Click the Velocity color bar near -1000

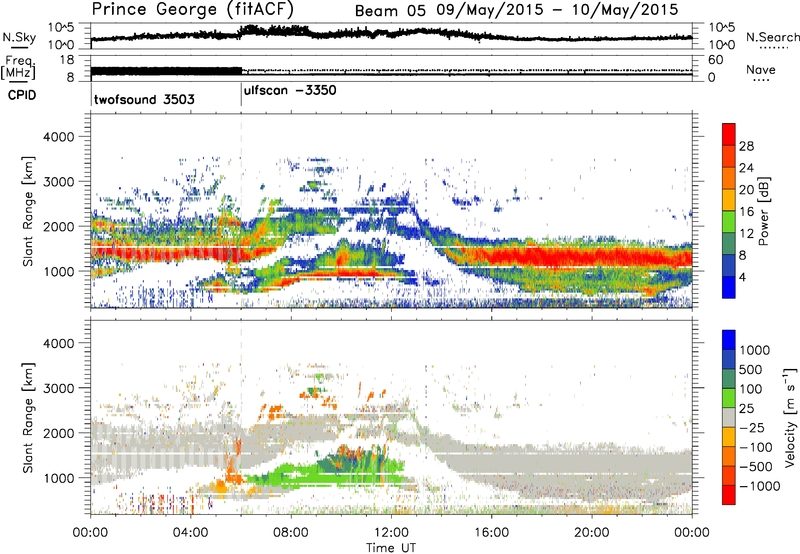tap(729, 486)
